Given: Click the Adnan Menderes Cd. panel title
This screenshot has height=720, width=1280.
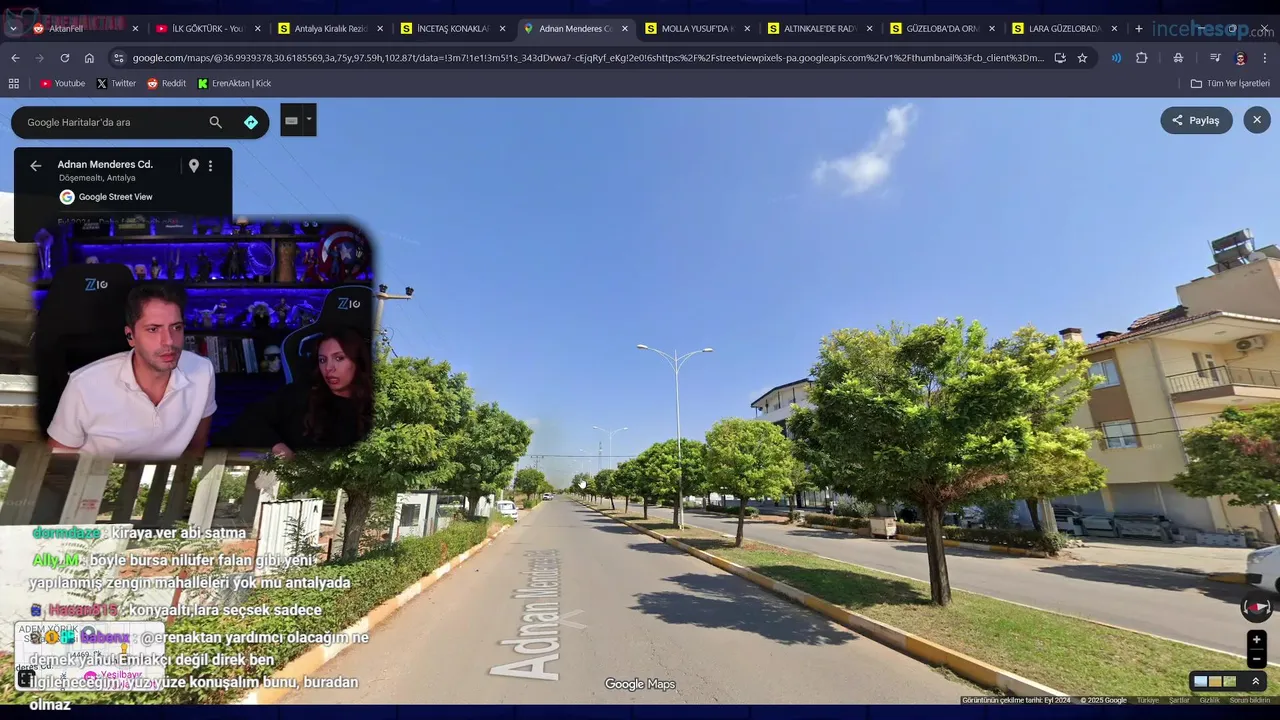Looking at the screenshot, I should (x=105, y=164).
